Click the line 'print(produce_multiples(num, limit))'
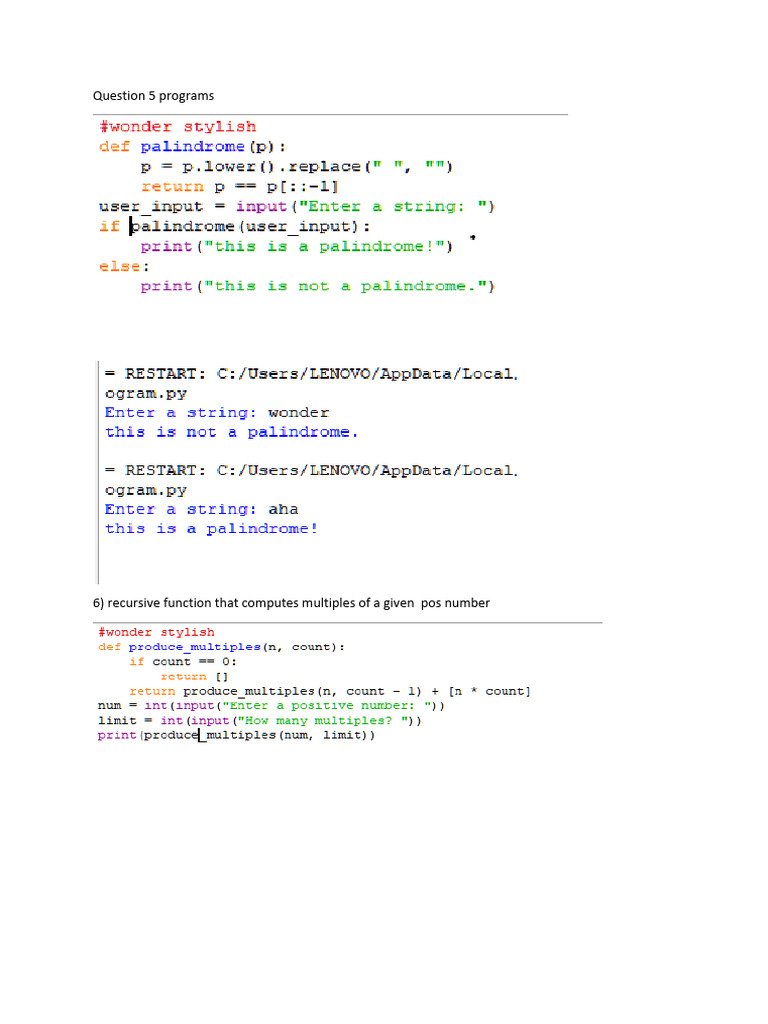 (236, 735)
